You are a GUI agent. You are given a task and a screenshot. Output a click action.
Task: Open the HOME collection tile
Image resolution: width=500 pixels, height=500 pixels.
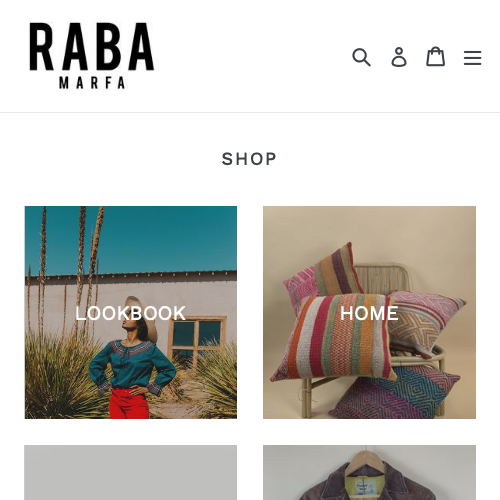click(x=369, y=312)
